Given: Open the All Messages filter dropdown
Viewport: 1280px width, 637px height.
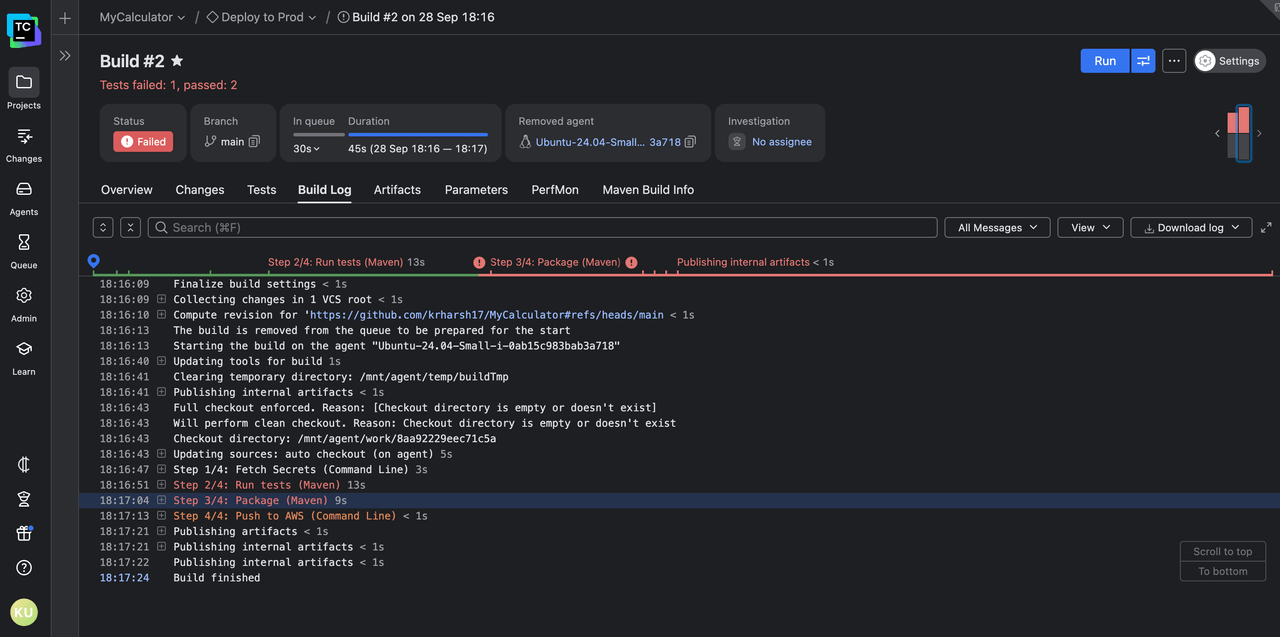Looking at the screenshot, I should coord(997,228).
